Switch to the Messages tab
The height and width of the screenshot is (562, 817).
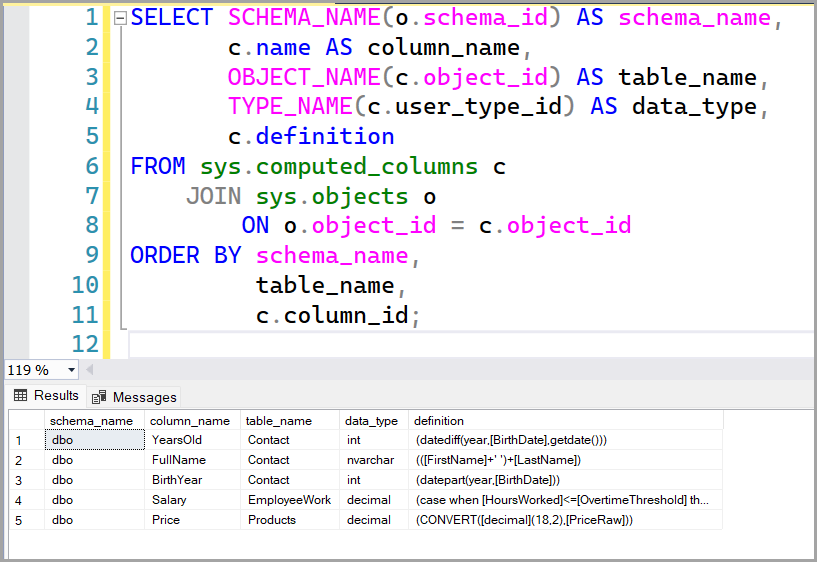tap(134, 397)
